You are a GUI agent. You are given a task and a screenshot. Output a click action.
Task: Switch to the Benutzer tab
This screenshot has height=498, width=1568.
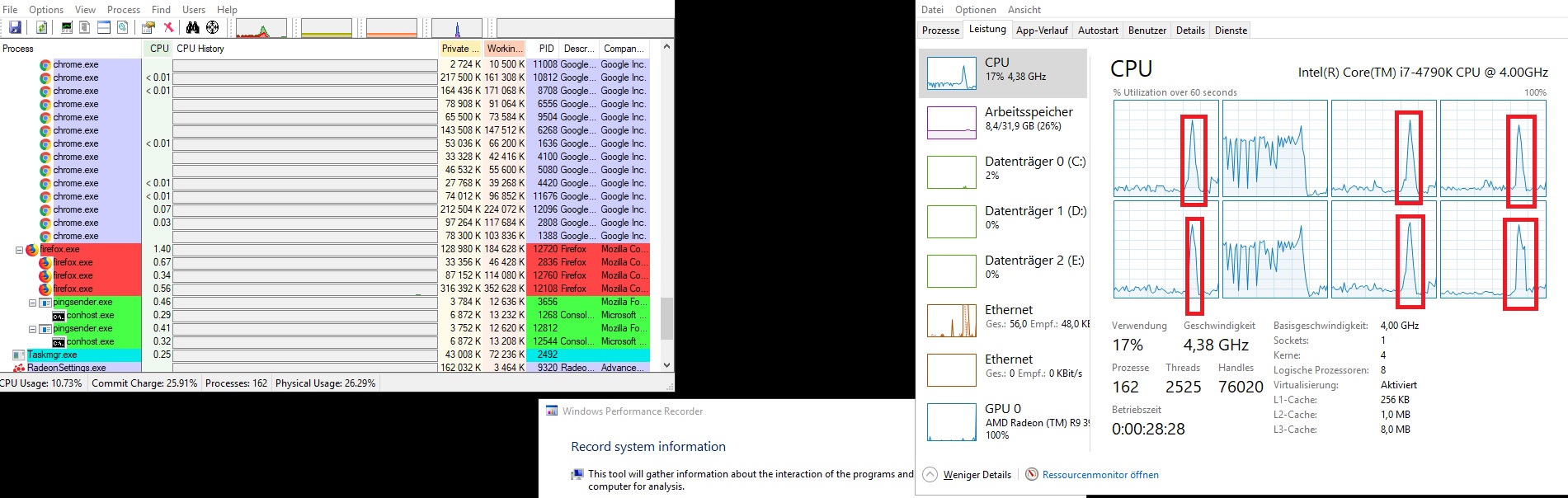point(1147,31)
